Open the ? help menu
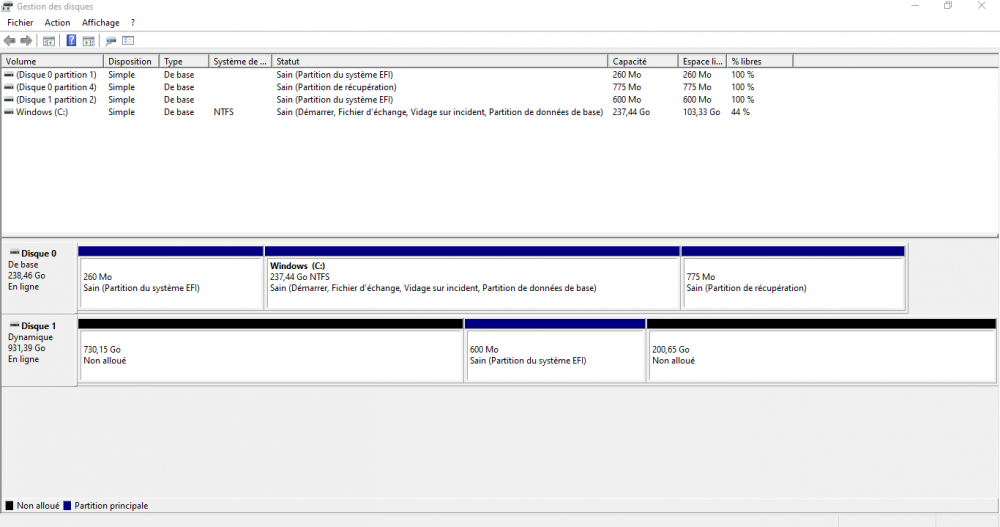The image size is (1000, 527). (133, 22)
